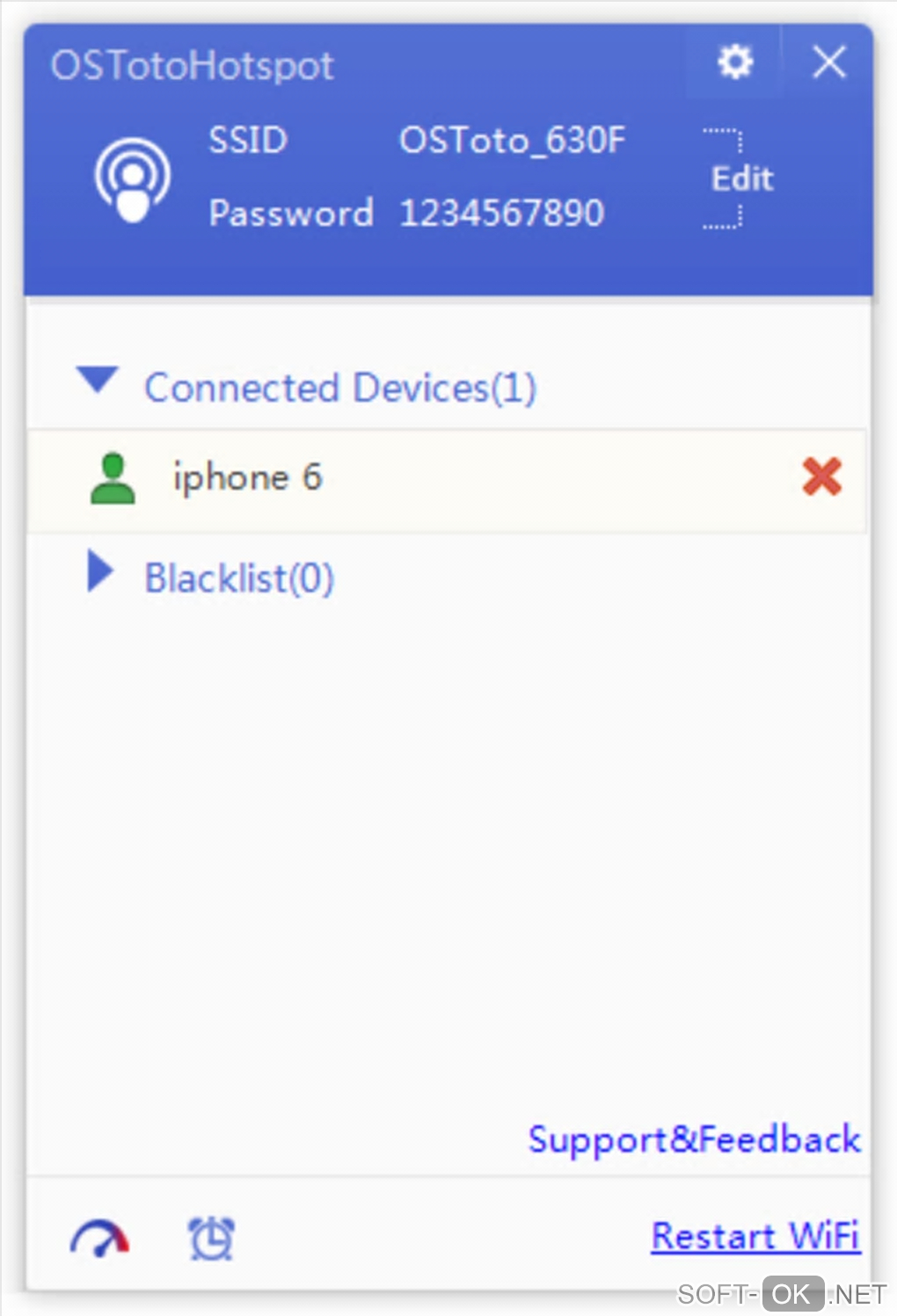Click the SSID label
This screenshot has width=897, height=1316.
pos(248,140)
